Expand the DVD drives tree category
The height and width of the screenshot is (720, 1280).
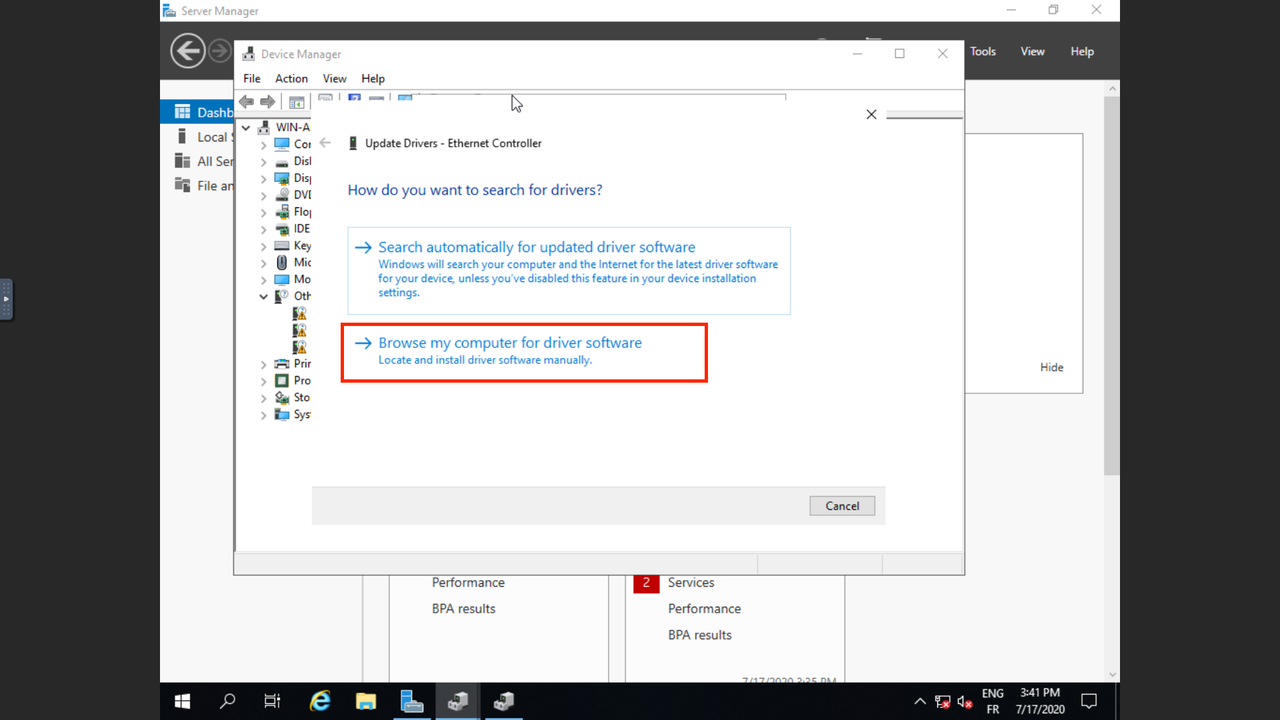264,196
